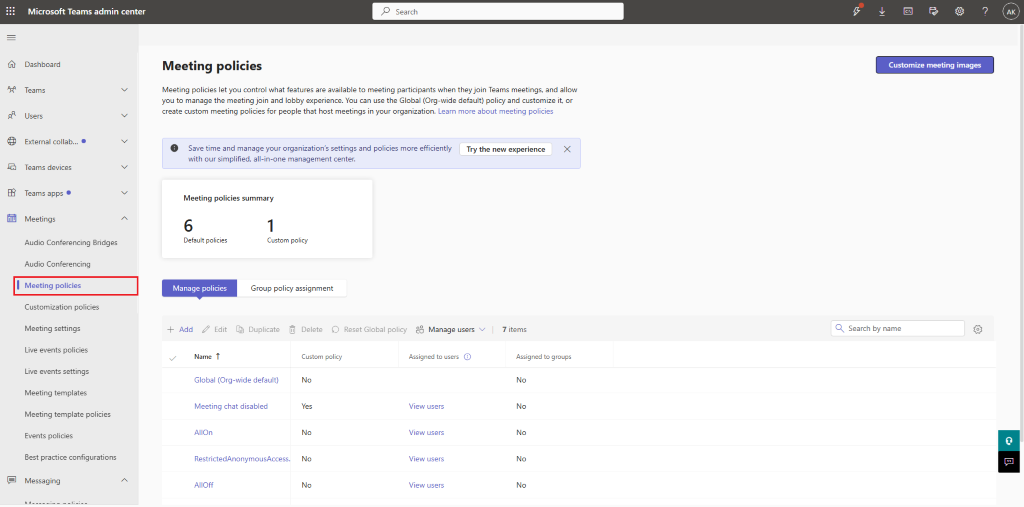Image resolution: width=1024 pixels, height=507 pixels.
Task: Expand the Teams devices section
Action: click(x=125, y=167)
